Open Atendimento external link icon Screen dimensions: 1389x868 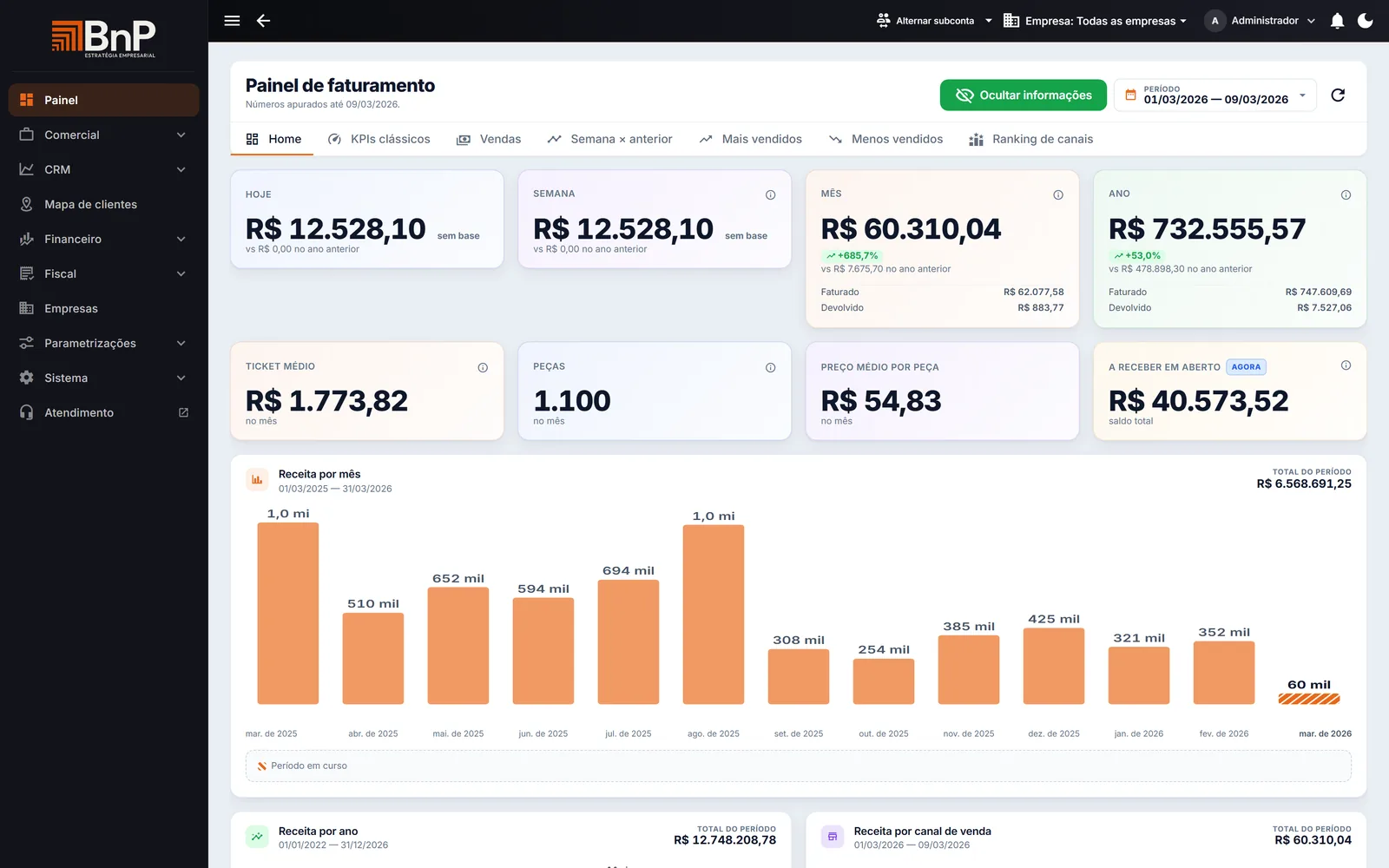pyautogui.click(x=183, y=412)
